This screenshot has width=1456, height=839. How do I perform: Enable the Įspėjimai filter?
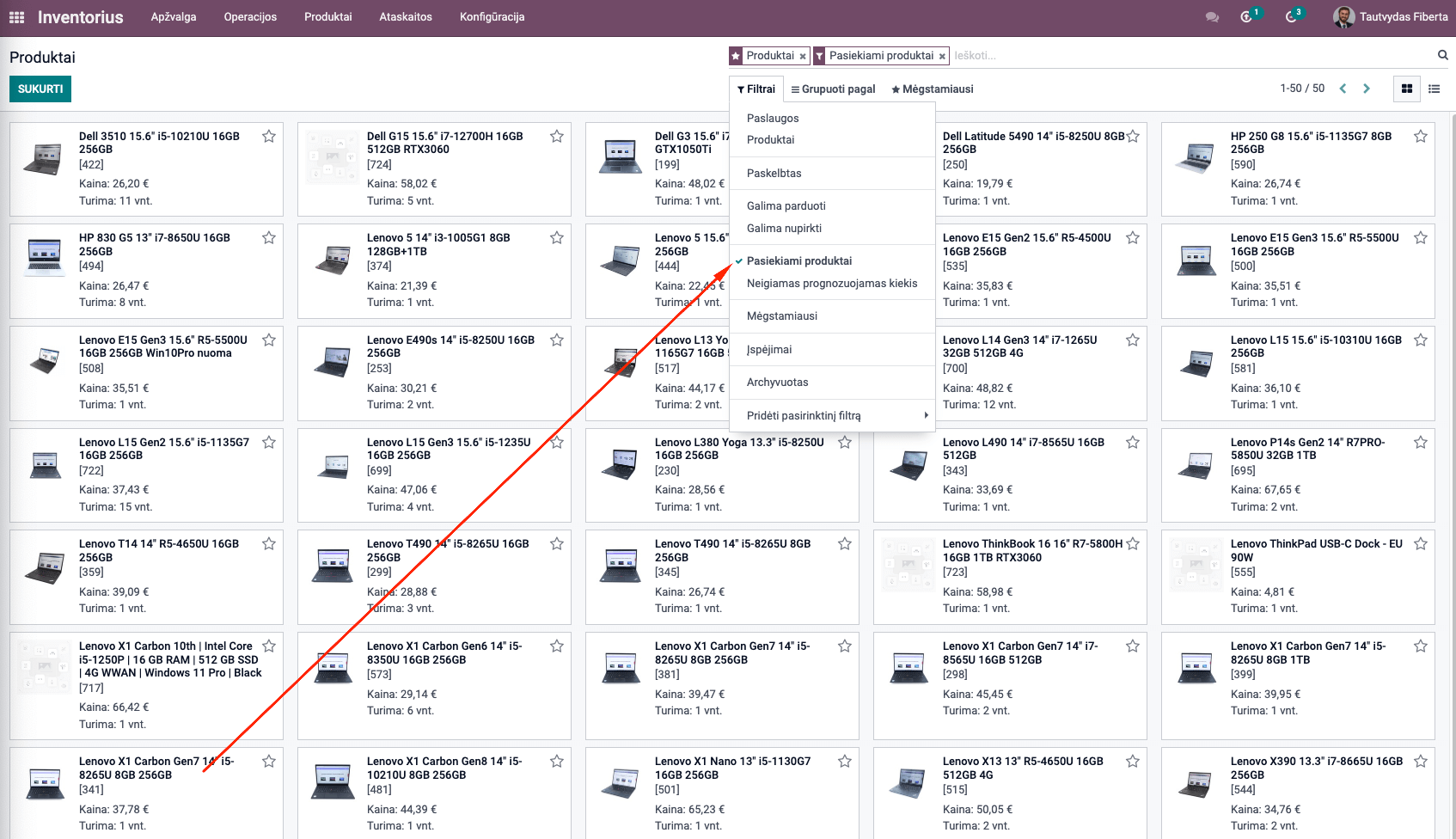[x=832, y=350]
